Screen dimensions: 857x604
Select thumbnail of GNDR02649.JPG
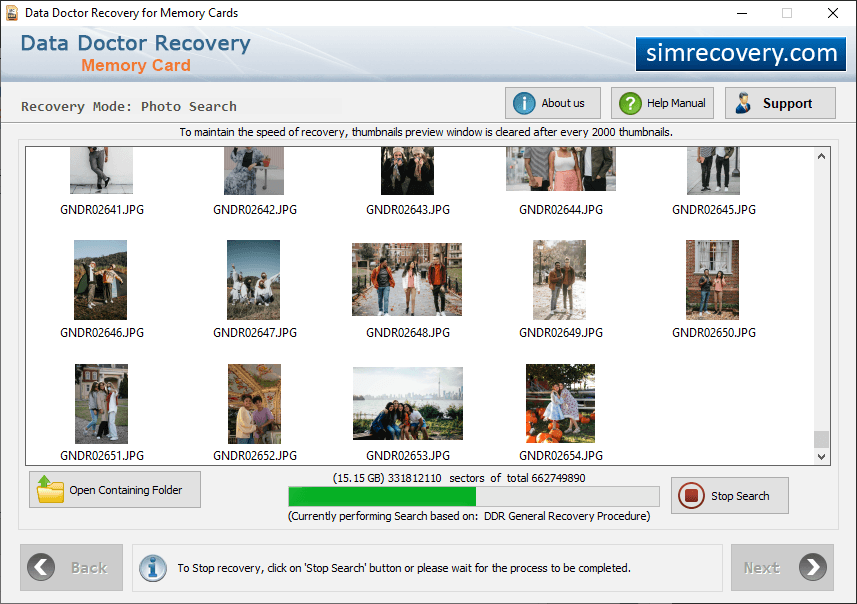[x=560, y=280]
